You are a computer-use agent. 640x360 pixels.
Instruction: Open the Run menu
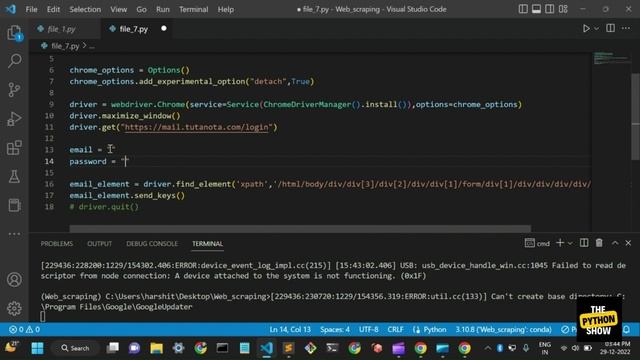pyautogui.click(x=162, y=9)
